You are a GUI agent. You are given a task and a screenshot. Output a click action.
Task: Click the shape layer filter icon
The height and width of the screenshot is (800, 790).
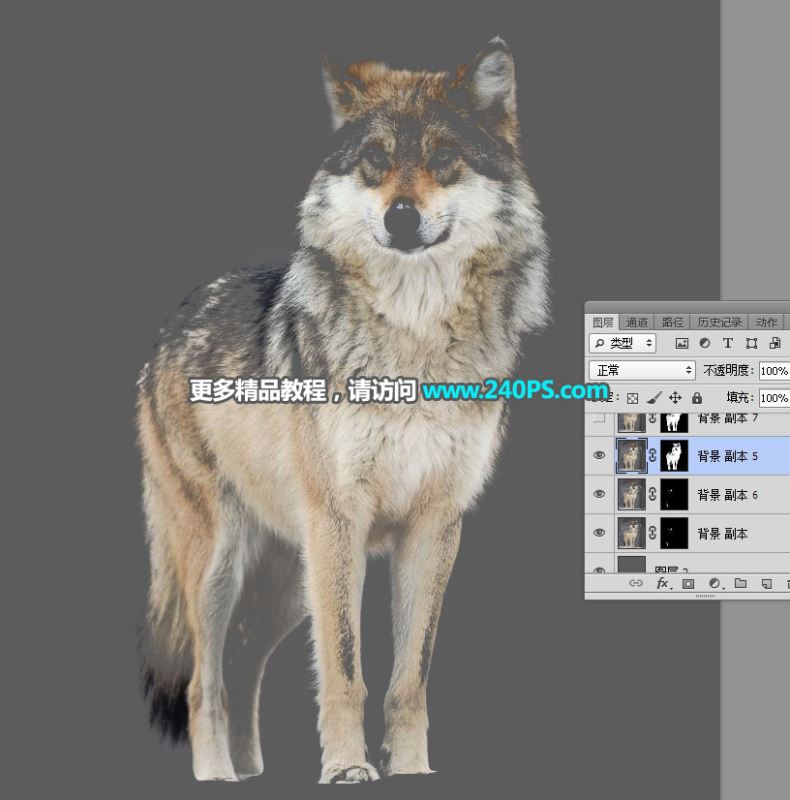tap(751, 343)
